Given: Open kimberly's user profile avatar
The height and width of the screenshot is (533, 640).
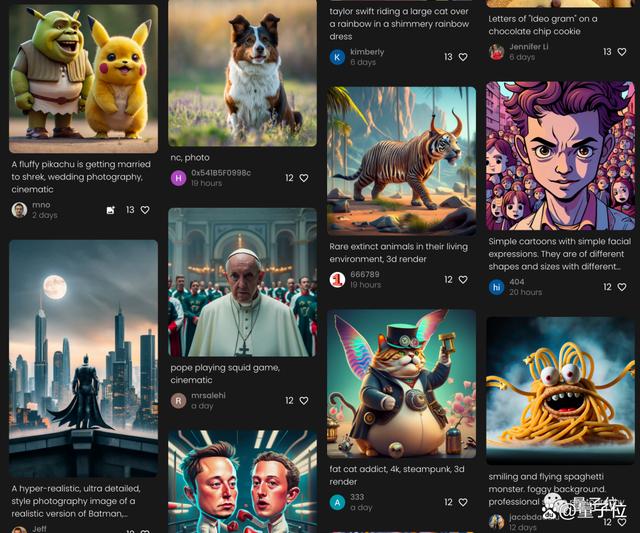Looking at the screenshot, I should (337, 57).
